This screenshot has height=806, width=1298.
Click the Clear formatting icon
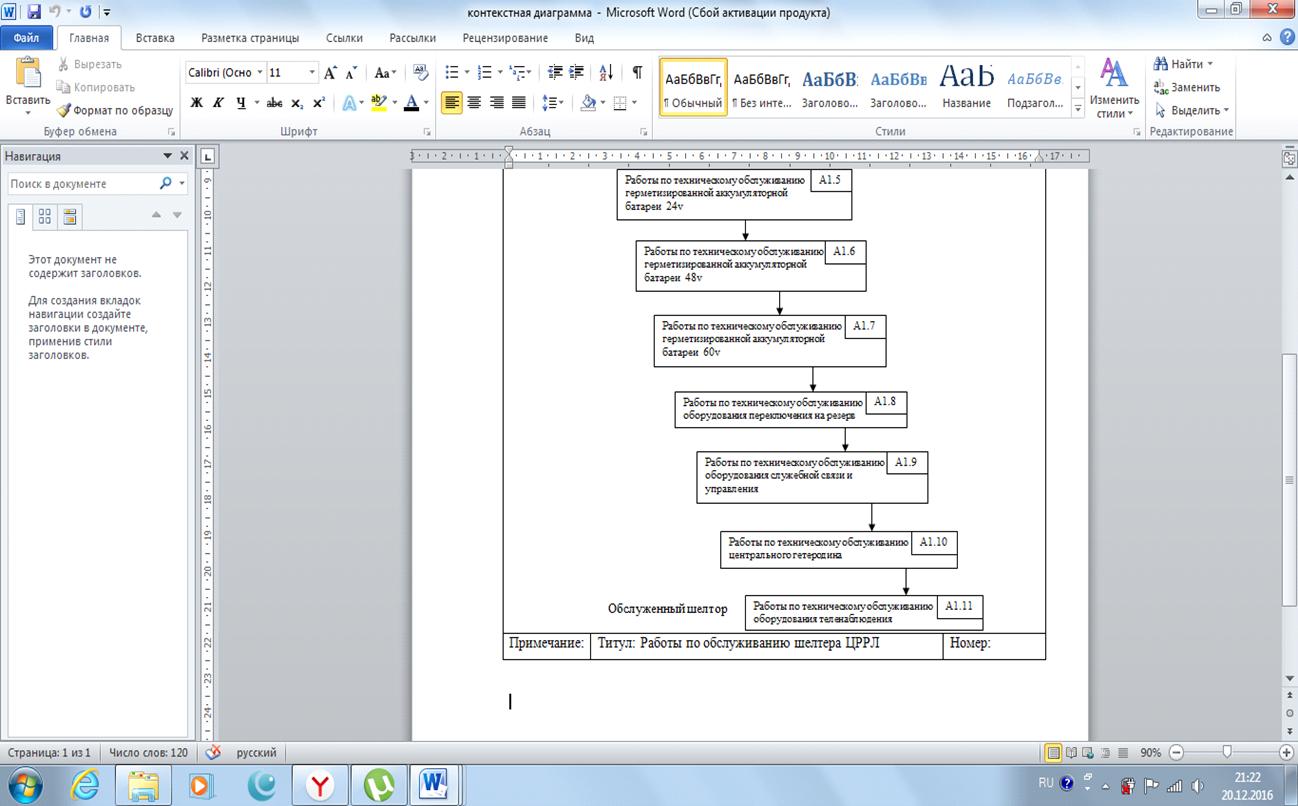(420, 73)
